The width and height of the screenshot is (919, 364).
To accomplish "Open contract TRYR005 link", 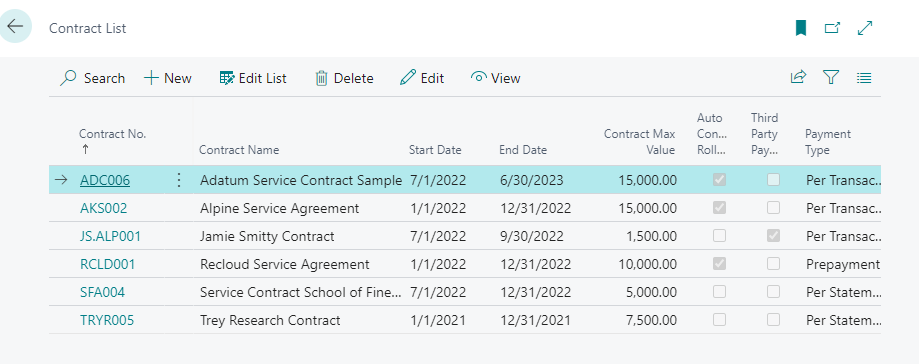I will (x=107, y=320).
